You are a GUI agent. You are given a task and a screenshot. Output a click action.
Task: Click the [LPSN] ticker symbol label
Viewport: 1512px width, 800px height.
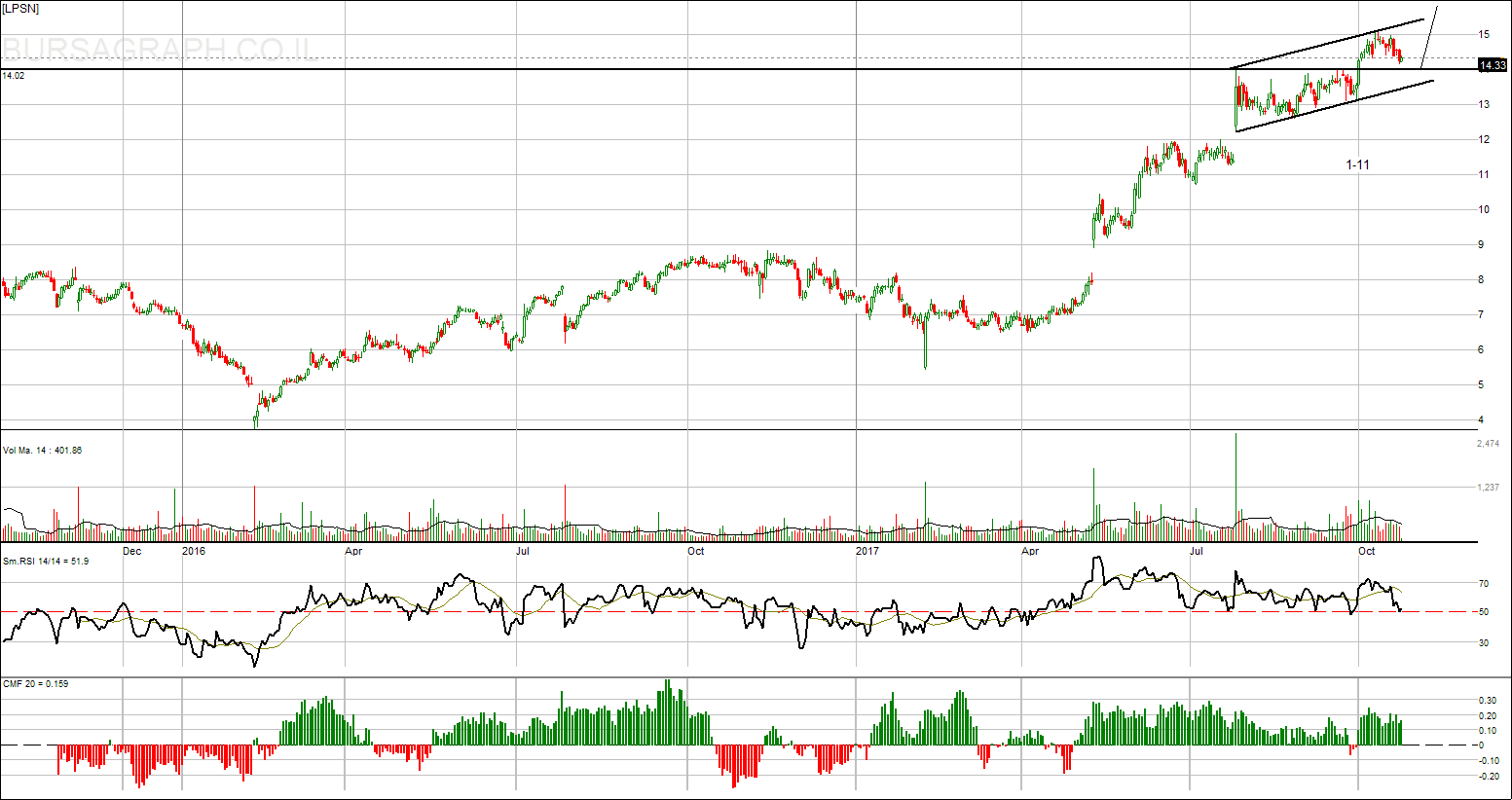tap(20, 9)
